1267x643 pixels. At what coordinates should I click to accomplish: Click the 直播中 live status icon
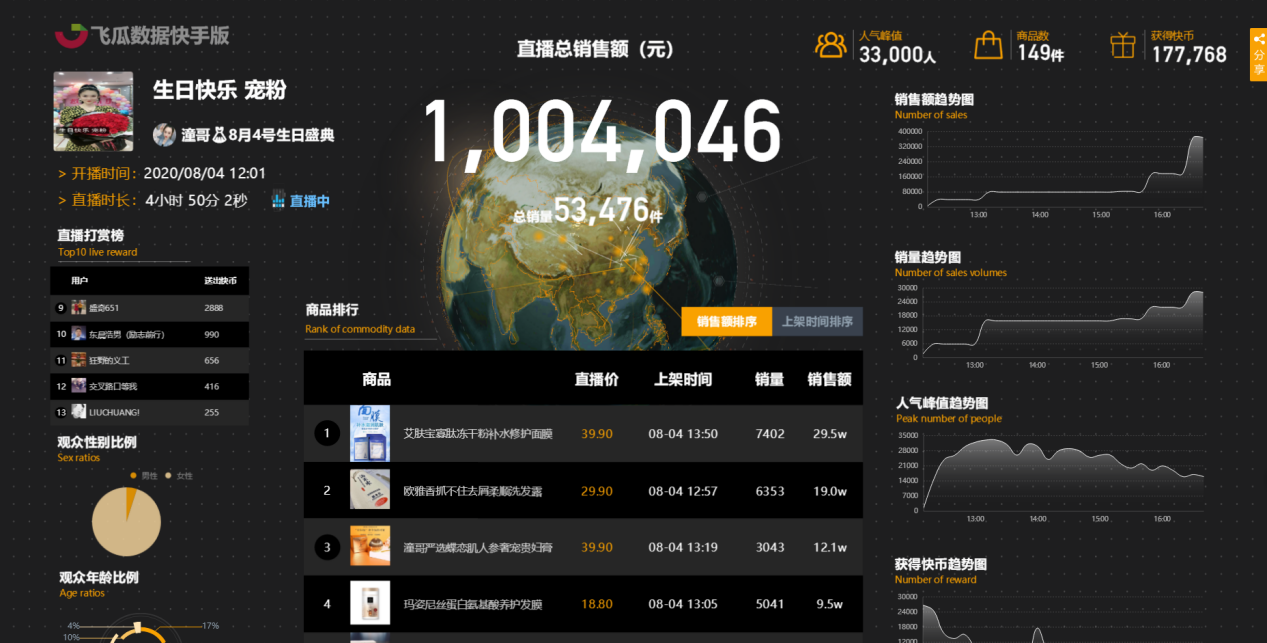click(278, 200)
